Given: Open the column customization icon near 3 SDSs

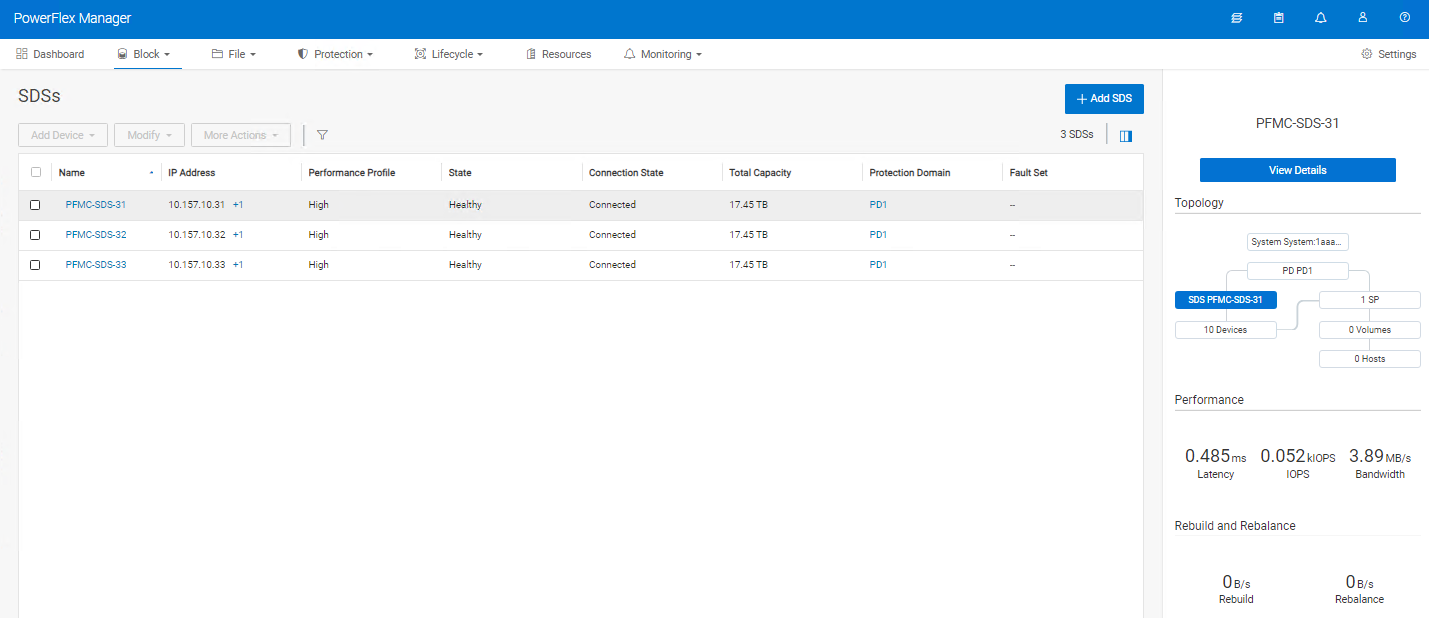Looking at the screenshot, I should coord(1125,134).
